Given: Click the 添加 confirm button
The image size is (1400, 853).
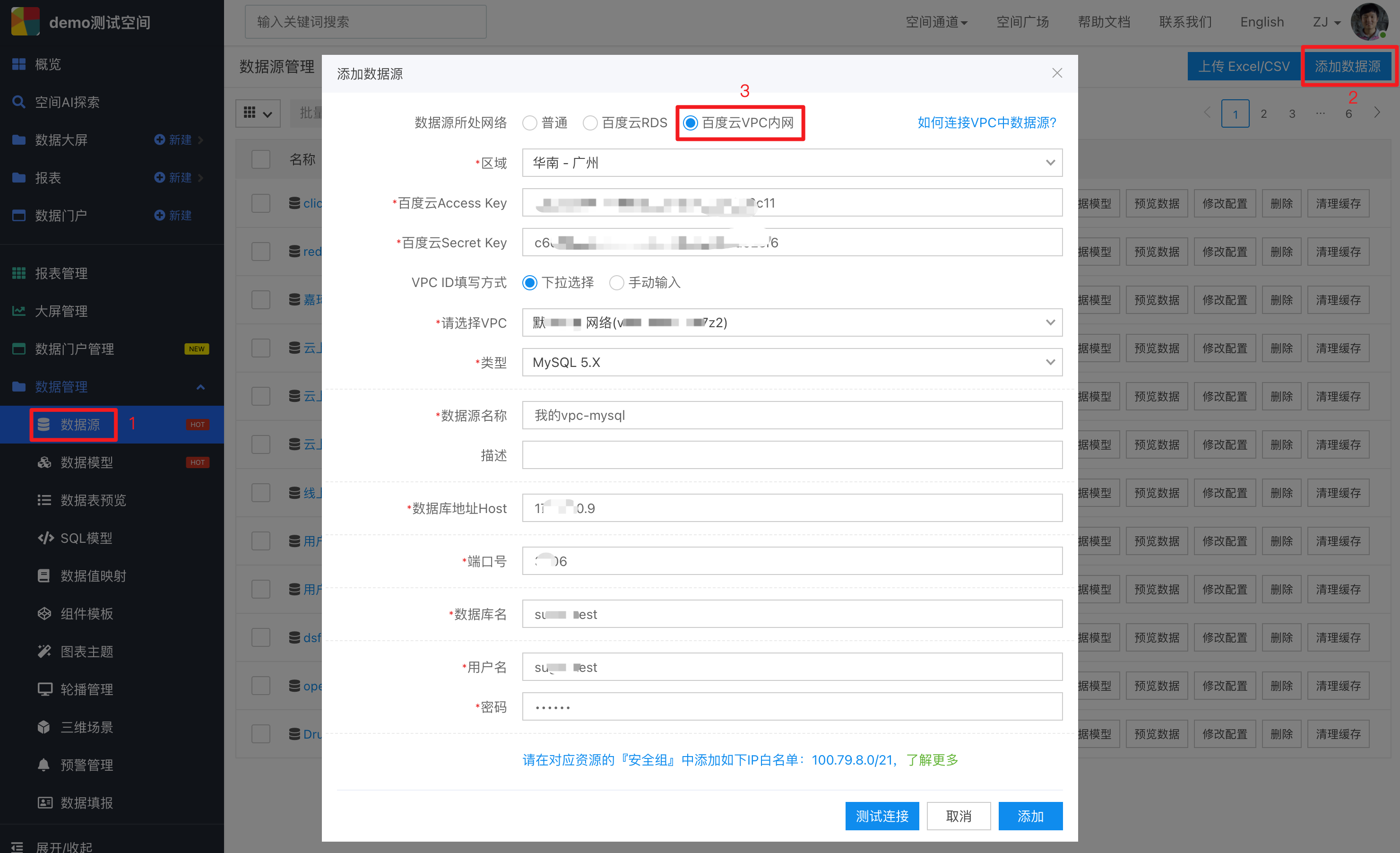Looking at the screenshot, I should pyautogui.click(x=1030, y=816).
